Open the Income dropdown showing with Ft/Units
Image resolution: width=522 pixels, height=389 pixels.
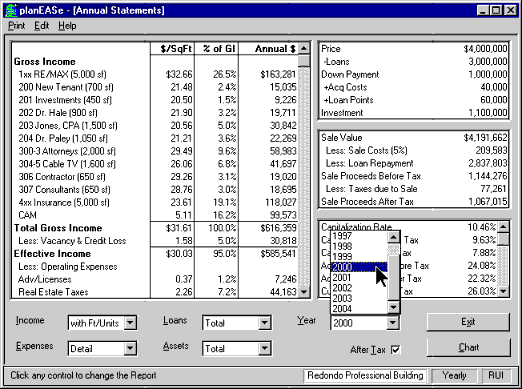[130, 323]
